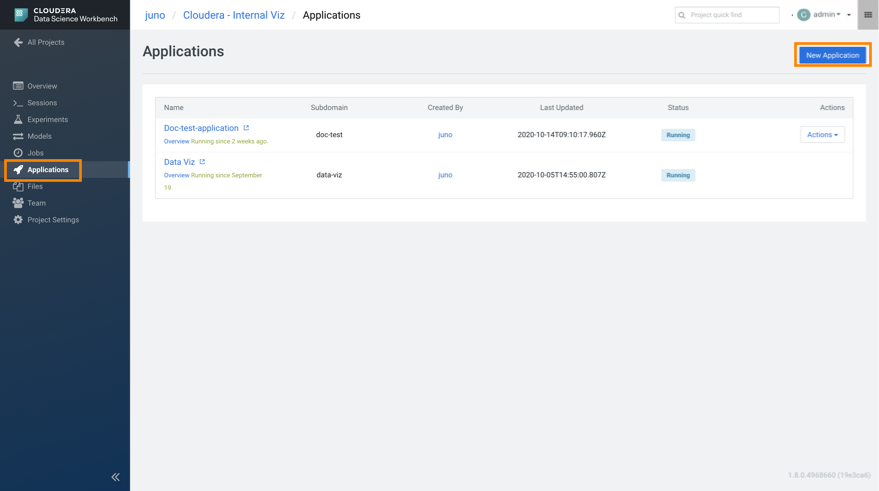This screenshot has height=491, width=879.
Task: Click juno in the breadcrumb
Action: [155, 15]
